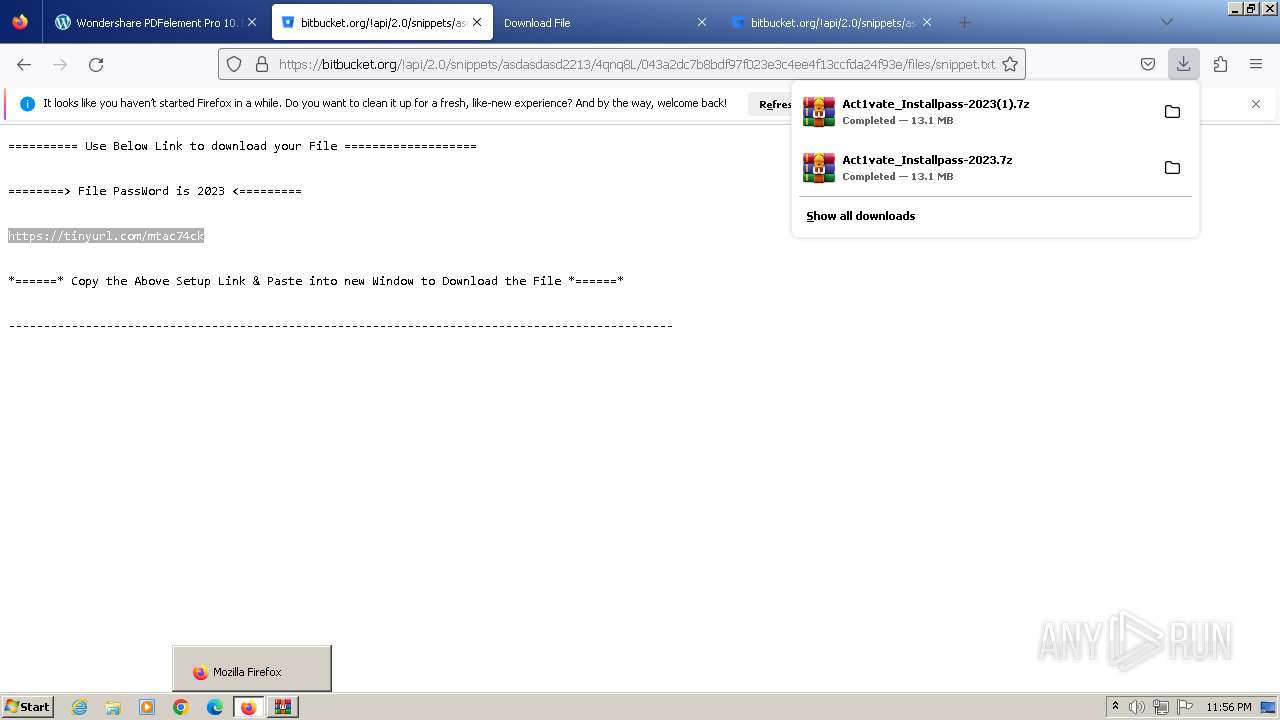Open the Action Center flag icon

coord(1185,707)
